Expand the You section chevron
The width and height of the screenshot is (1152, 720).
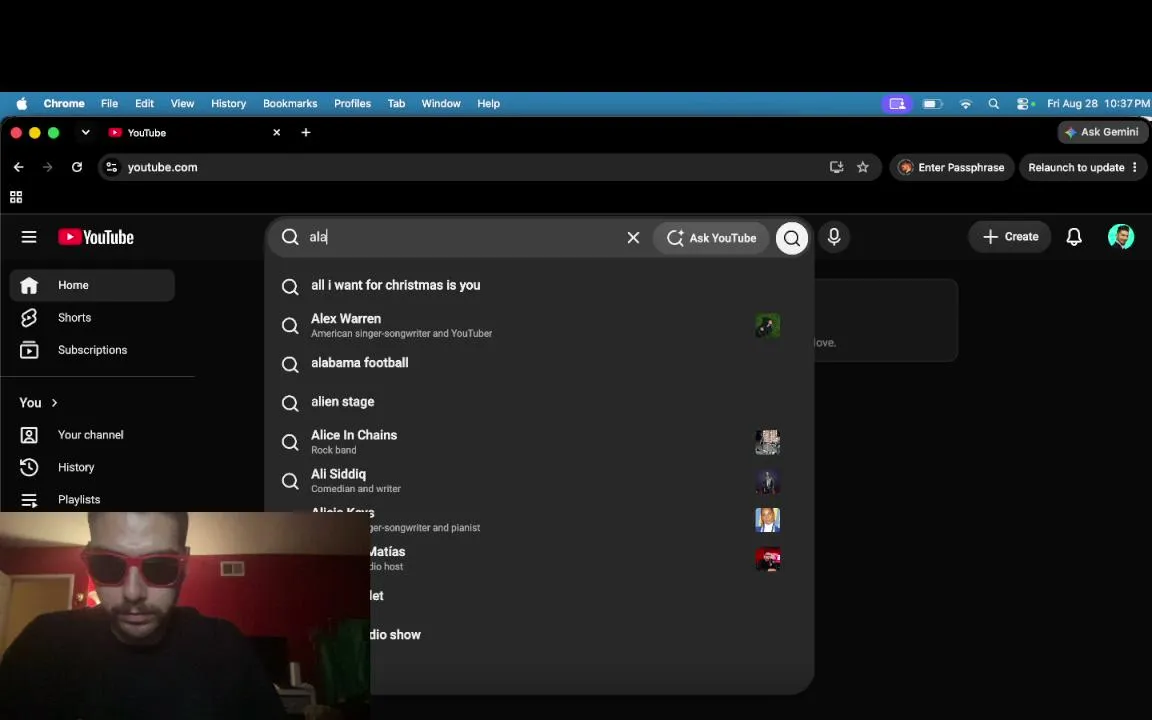(54, 403)
